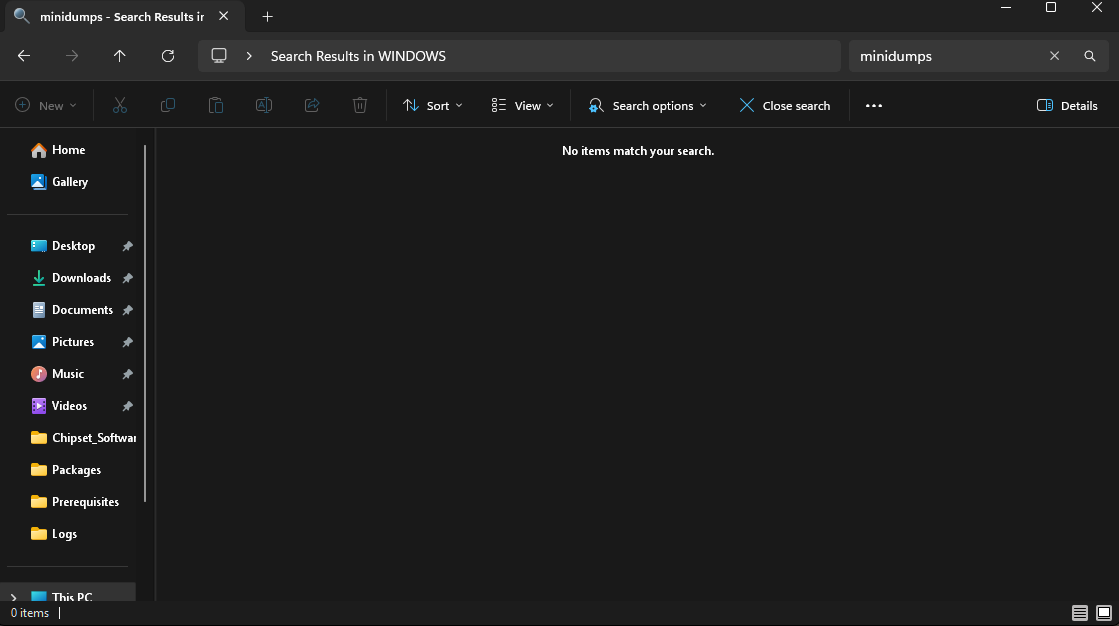The width and height of the screenshot is (1119, 626).
Task: Go back to previous folder
Action: [x=24, y=56]
